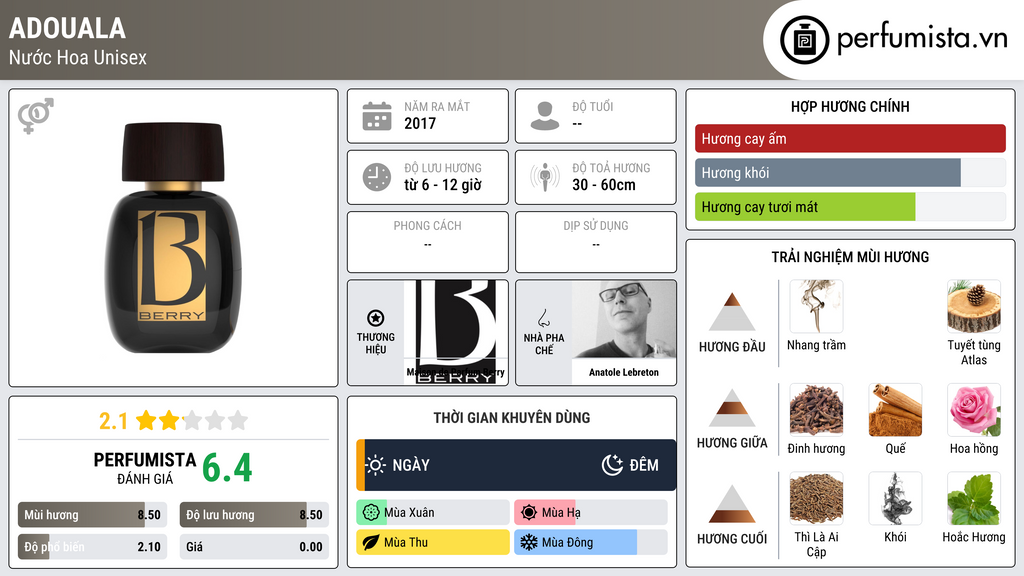Click the Thì Là Ai Cập cumin image
Screen dimensions: 1024x576
[x=816, y=498]
